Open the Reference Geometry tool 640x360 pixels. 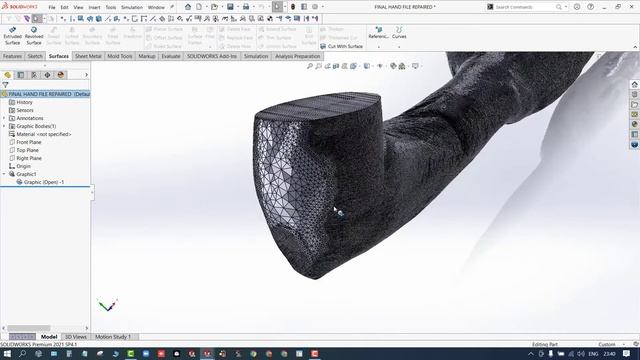click(x=378, y=33)
